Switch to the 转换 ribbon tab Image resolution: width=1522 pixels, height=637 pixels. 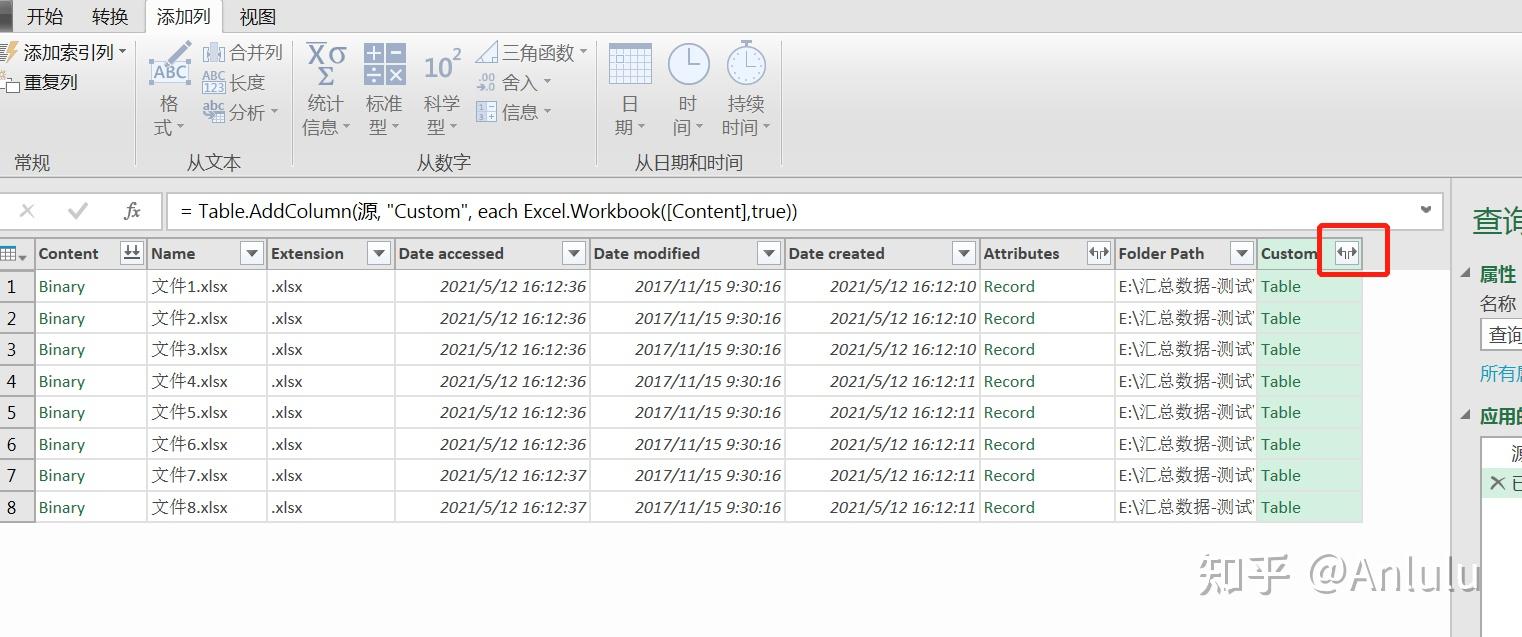pyautogui.click(x=109, y=16)
